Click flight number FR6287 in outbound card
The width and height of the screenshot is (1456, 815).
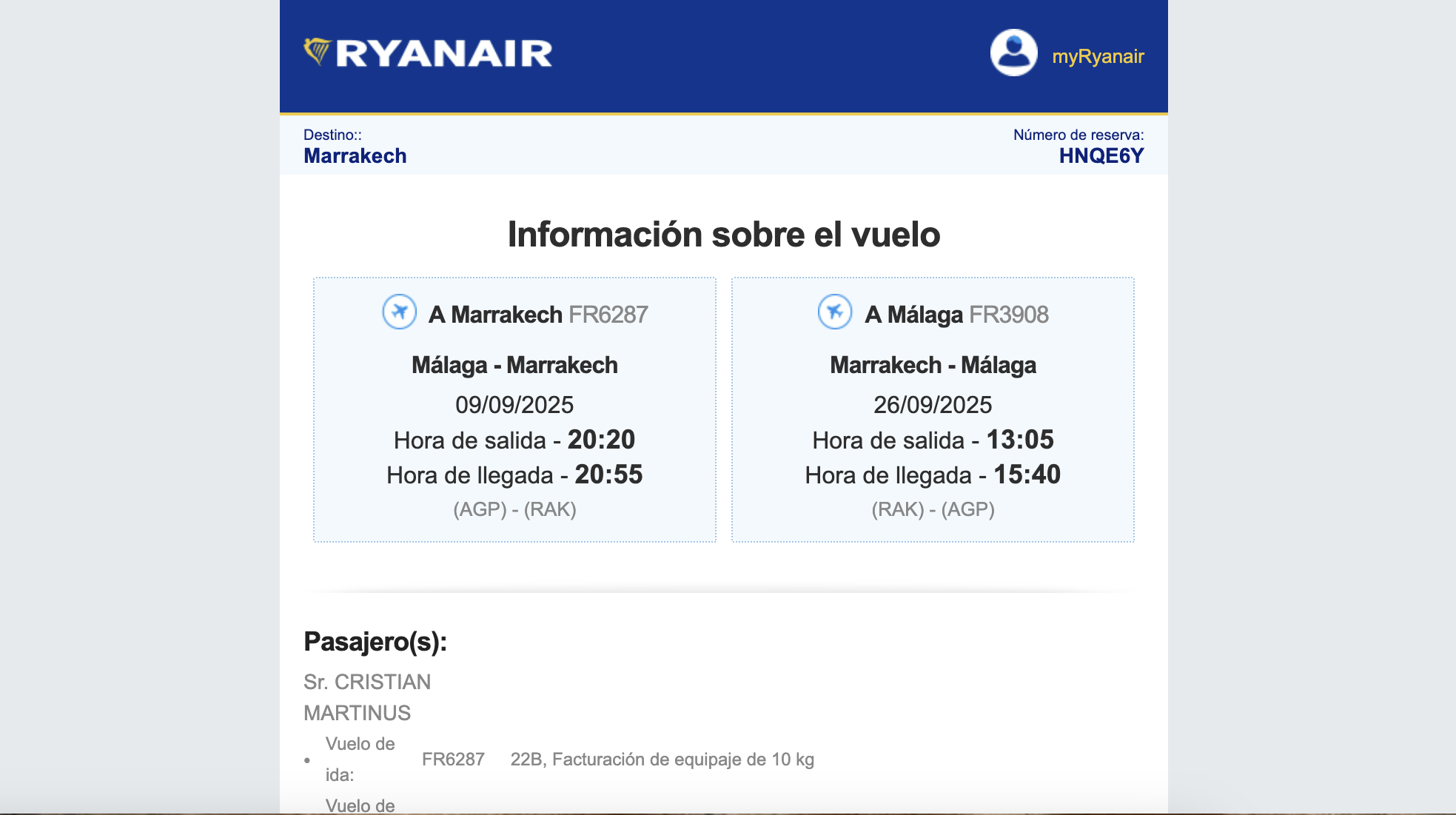pos(608,315)
